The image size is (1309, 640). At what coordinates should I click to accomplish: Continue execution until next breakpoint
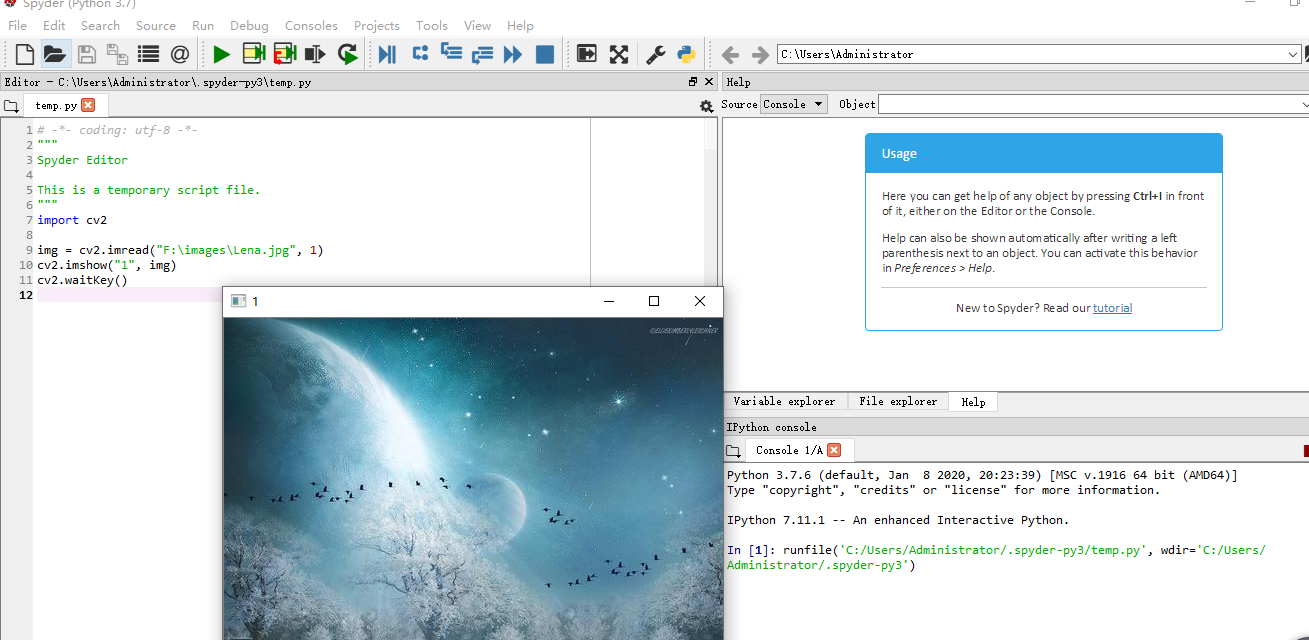click(513, 54)
